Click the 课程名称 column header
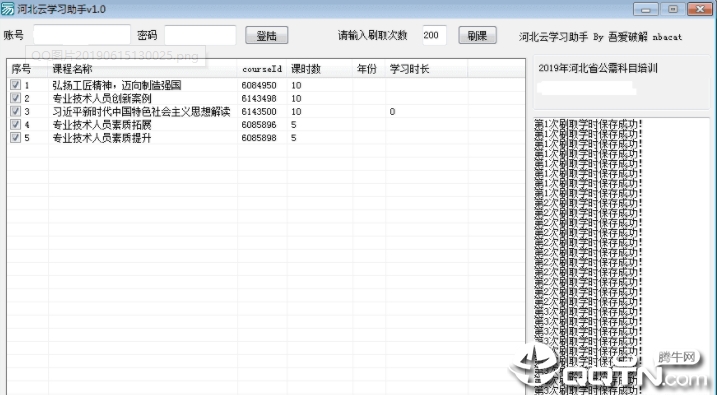Viewport: 717px width, 395px height. 143,69
